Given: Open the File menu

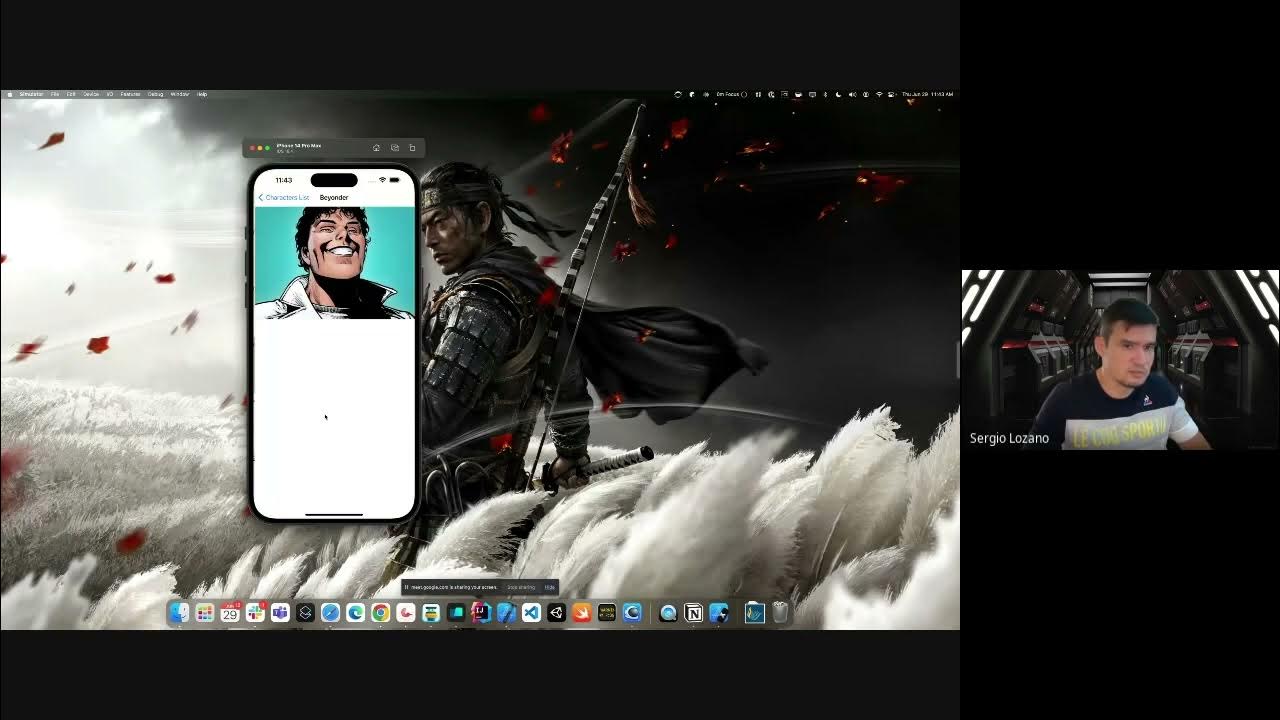Looking at the screenshot, I should pyautogui.click(x=55, y=94).
